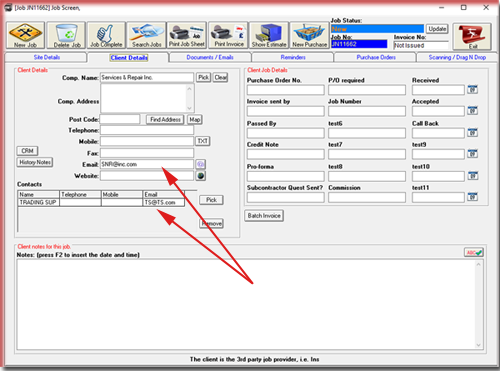The width and height of the screenshot is (500, 371).
Task: Click the Email field containing SNR@inc.com
Action: click(147, 164)
